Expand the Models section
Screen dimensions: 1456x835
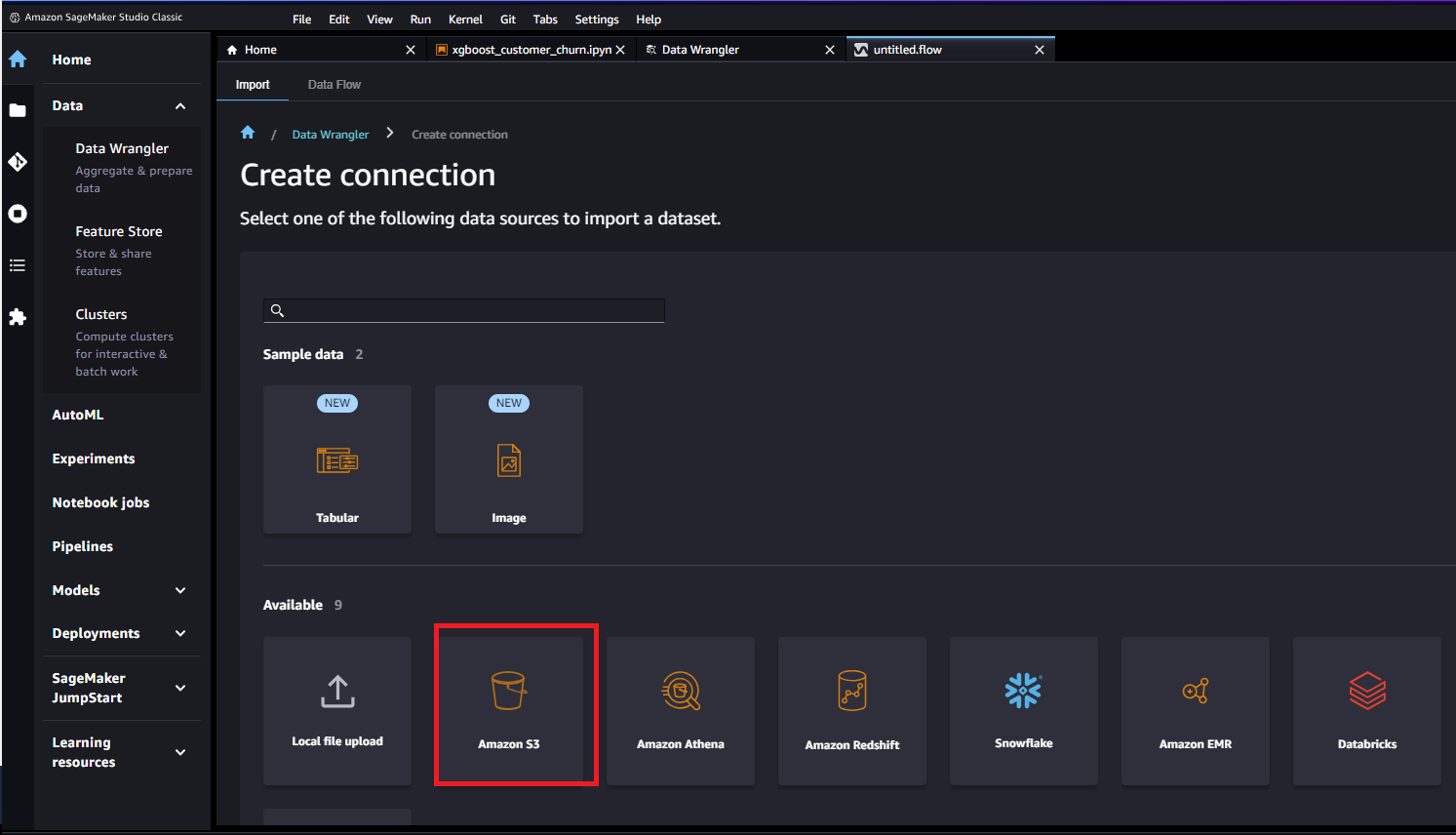pos(180,590)
